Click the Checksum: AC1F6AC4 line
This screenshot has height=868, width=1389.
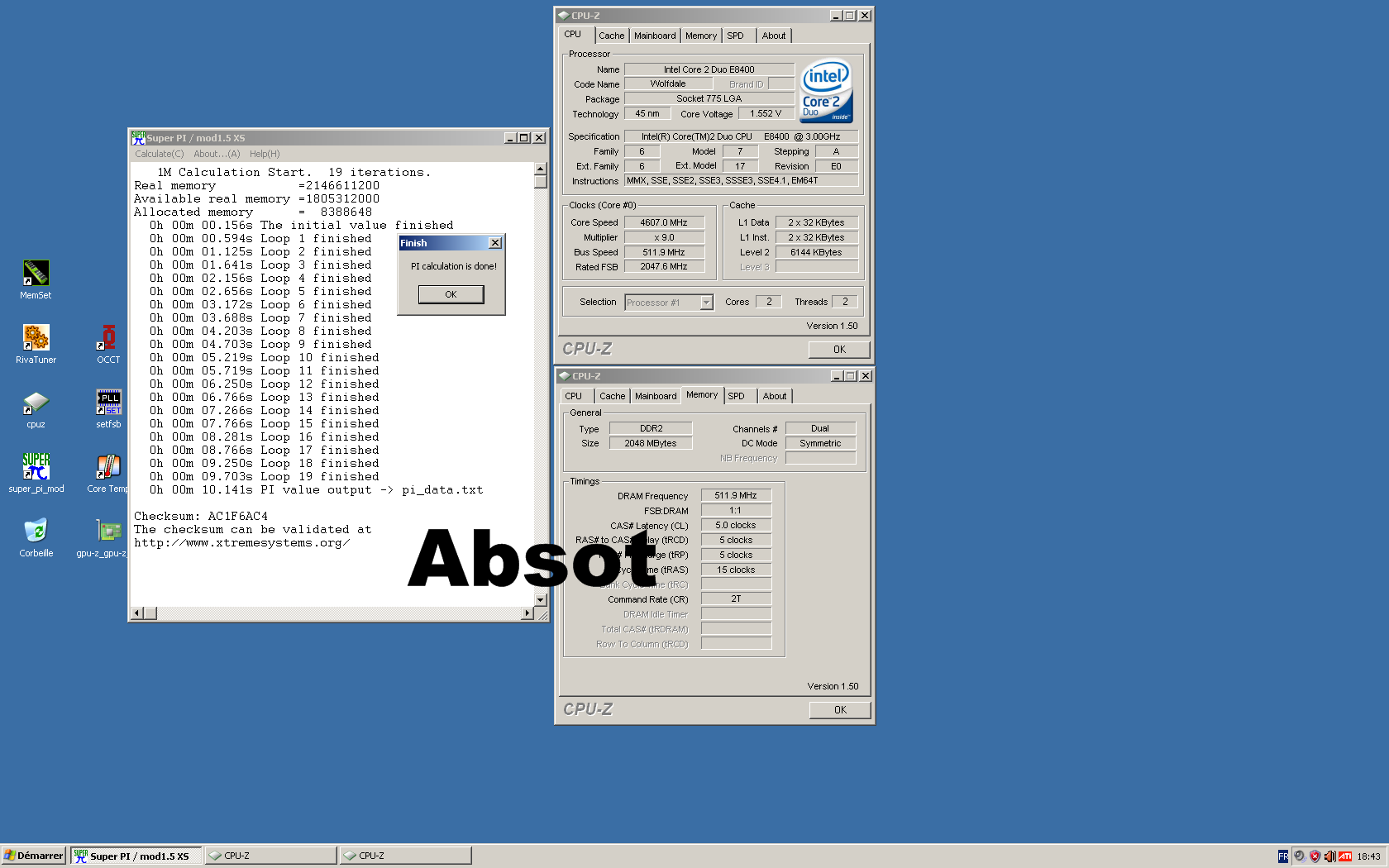point(201,516)
